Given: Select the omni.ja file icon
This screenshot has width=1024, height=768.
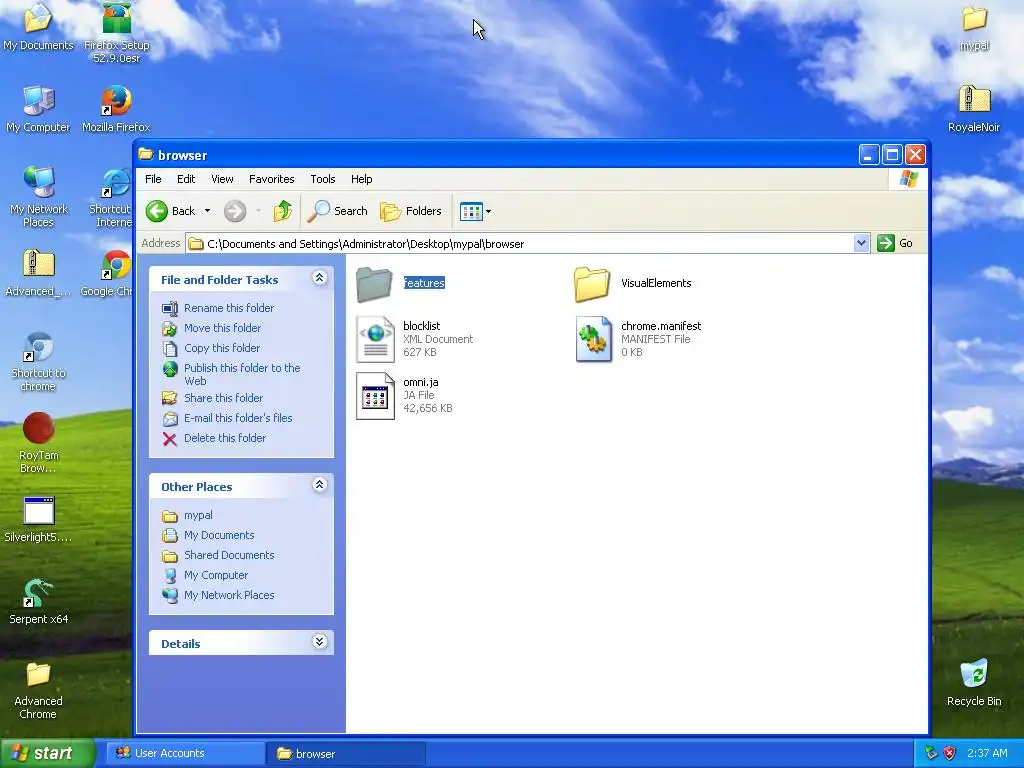Looking at the screenshot, I should point(376,396).
